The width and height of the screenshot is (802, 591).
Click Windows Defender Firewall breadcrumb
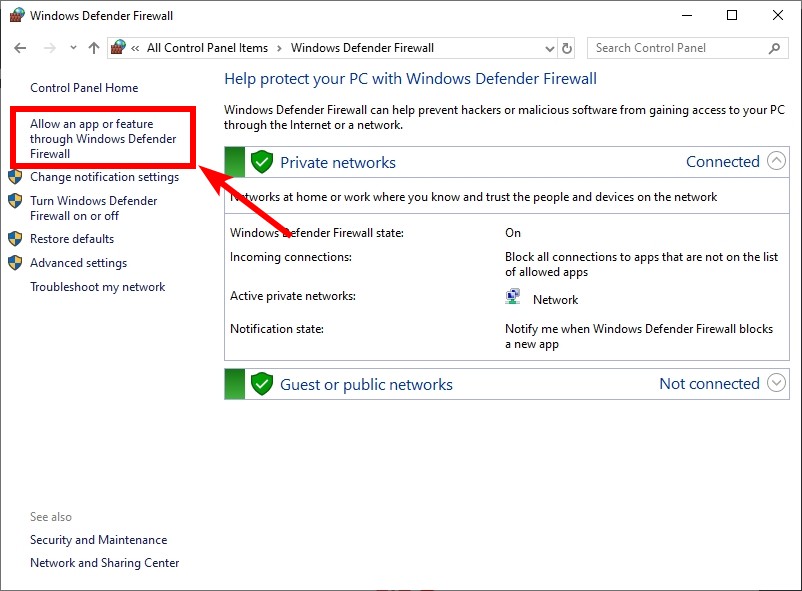pyautogui.click(x=362, y=48)
